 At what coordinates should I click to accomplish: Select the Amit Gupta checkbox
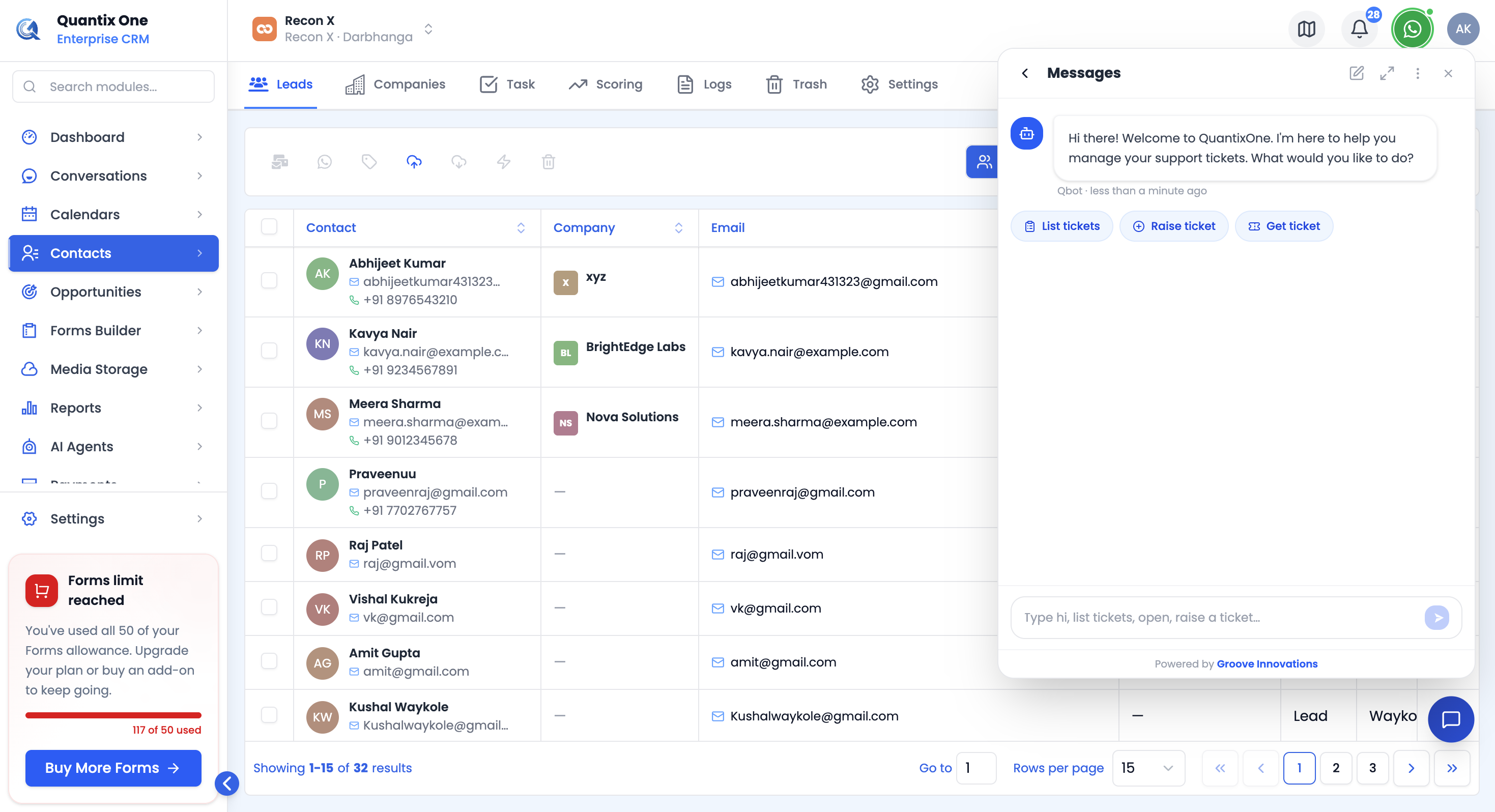click(269, 662)
